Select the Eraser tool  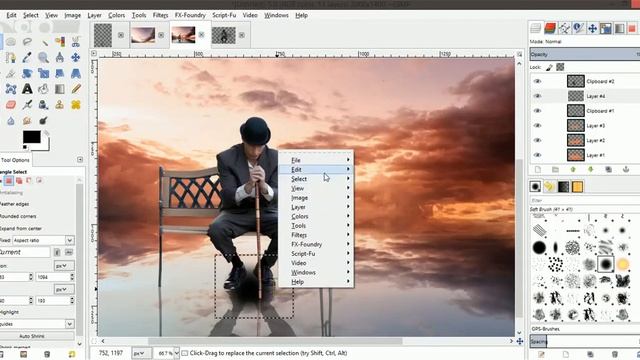pyautogui.click(x=11, y=105)
